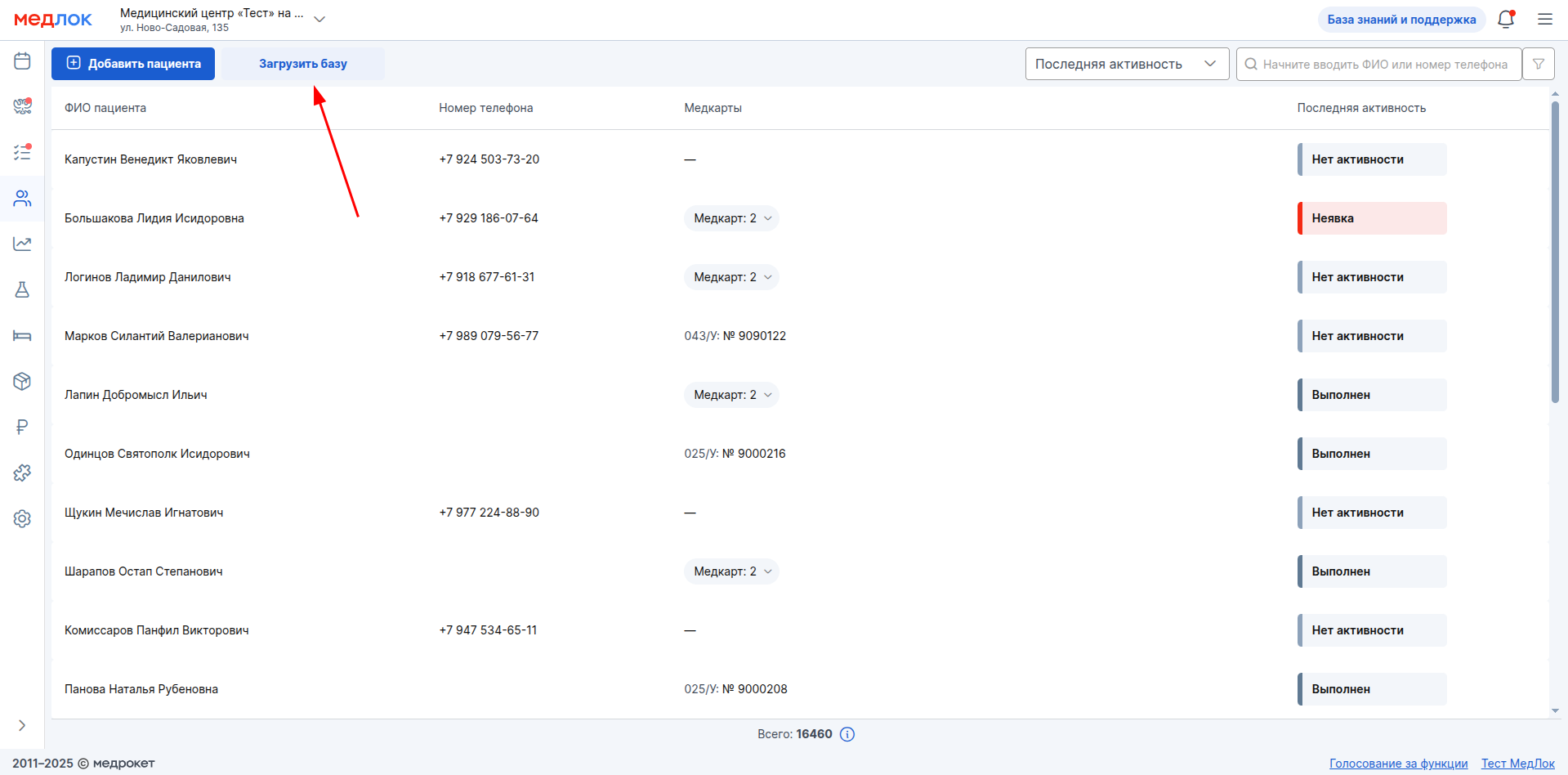
Task: Expand Медкарт: 2 for Лапин Добромысл
Action: point(731,395)
